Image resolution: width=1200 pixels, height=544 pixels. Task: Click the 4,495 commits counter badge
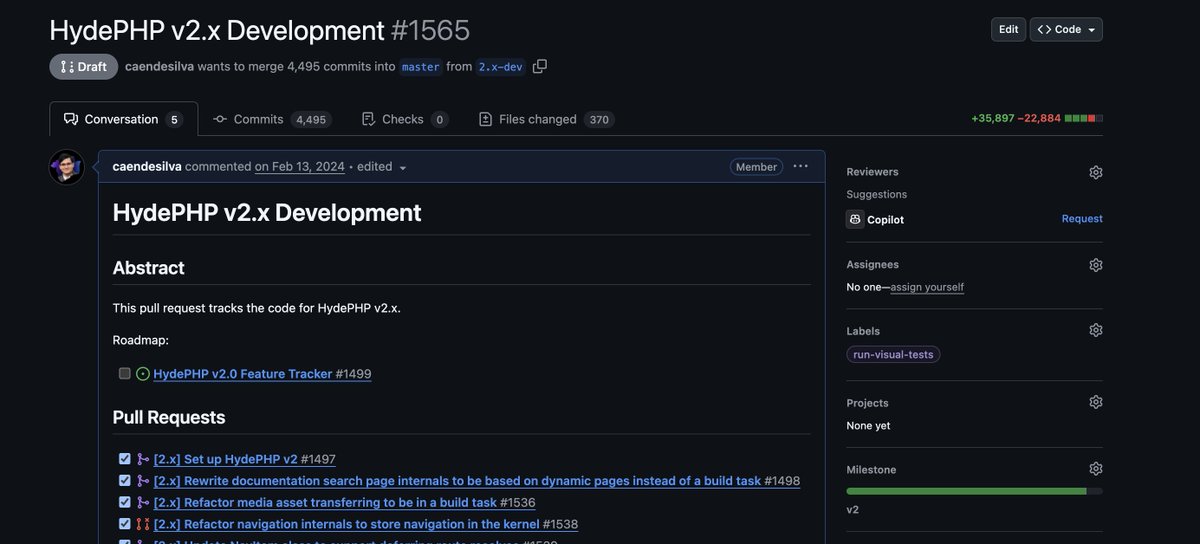311,120
